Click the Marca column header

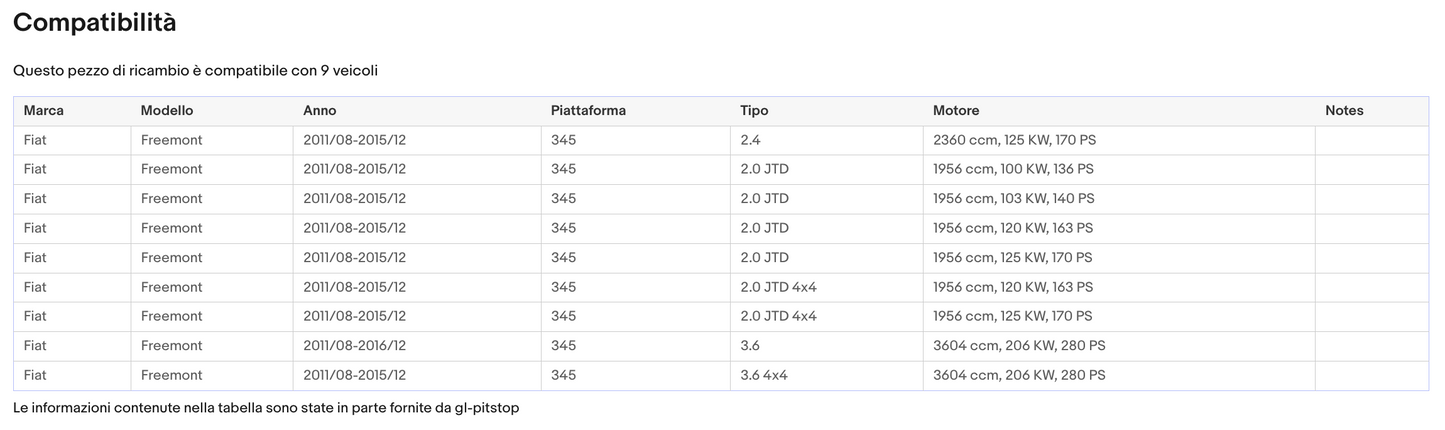pyautogui.click(x=44, y=111)
